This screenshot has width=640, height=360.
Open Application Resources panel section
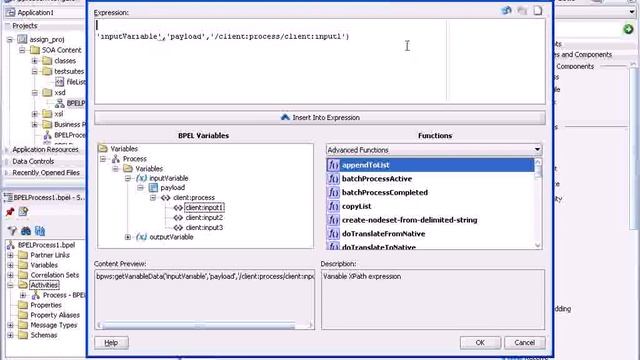click(x=45, y=150)
